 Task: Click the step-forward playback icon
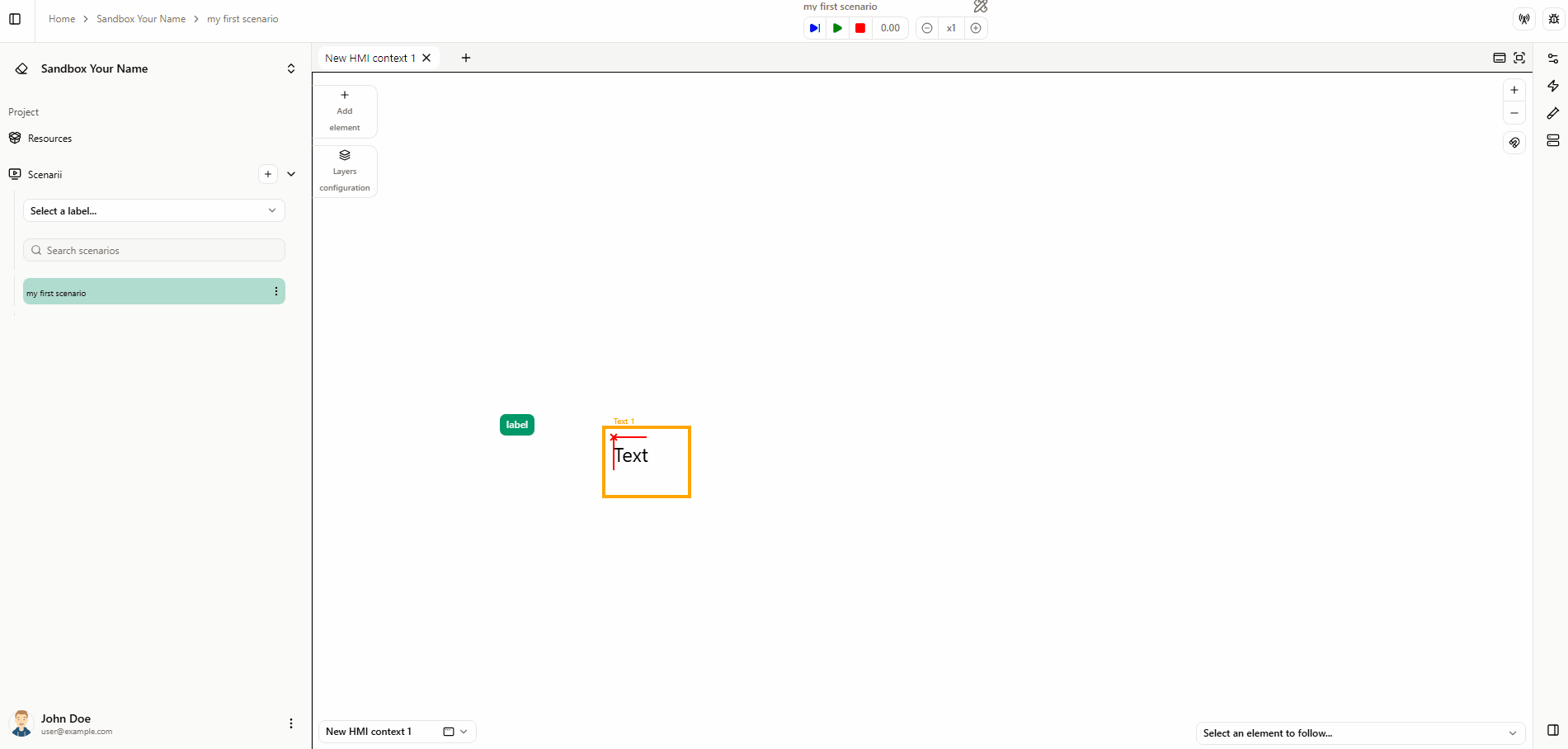(814, 28)
